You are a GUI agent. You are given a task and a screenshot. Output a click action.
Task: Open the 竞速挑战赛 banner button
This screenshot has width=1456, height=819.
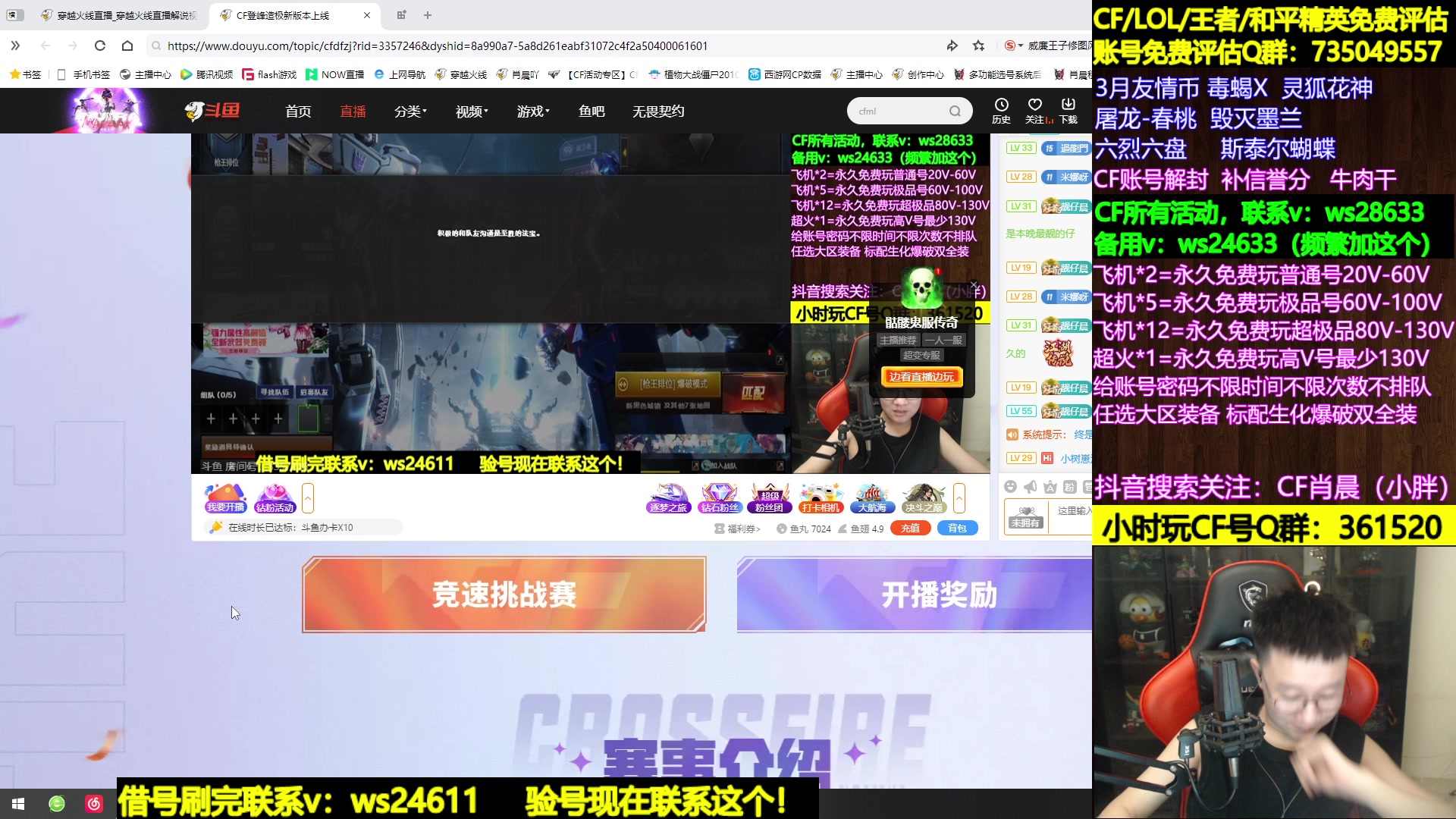[504, 595]
